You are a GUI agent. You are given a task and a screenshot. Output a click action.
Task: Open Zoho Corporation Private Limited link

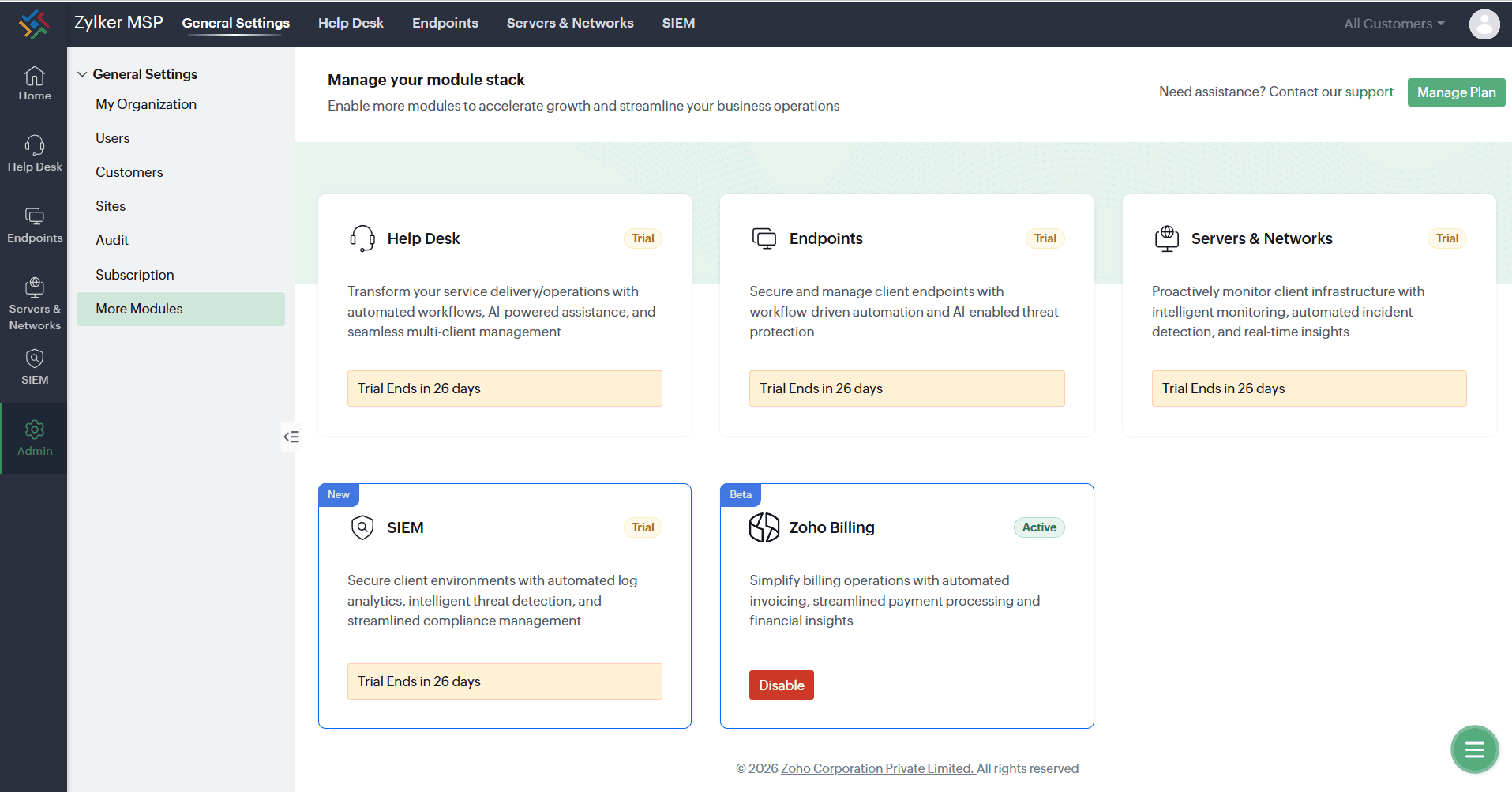coord(878,768)
